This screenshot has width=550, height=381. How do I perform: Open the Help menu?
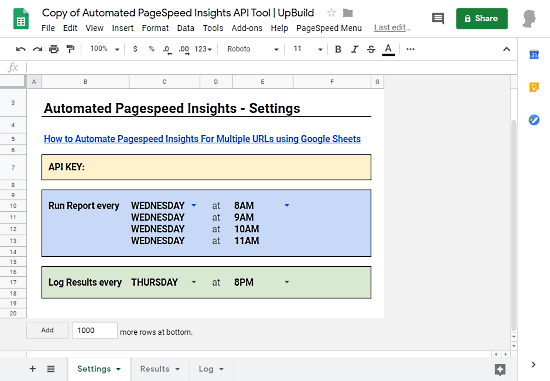[279, 28]
